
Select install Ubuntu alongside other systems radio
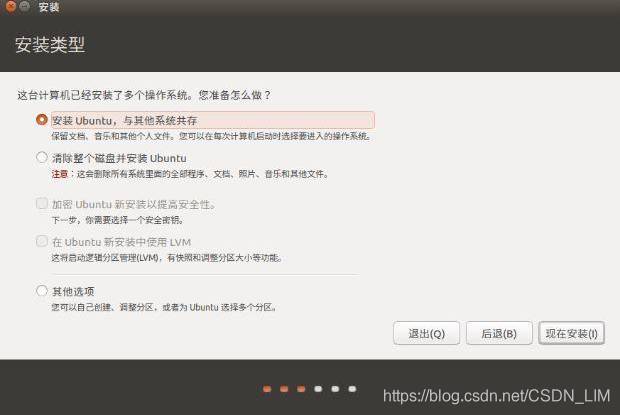coord(42,119)
